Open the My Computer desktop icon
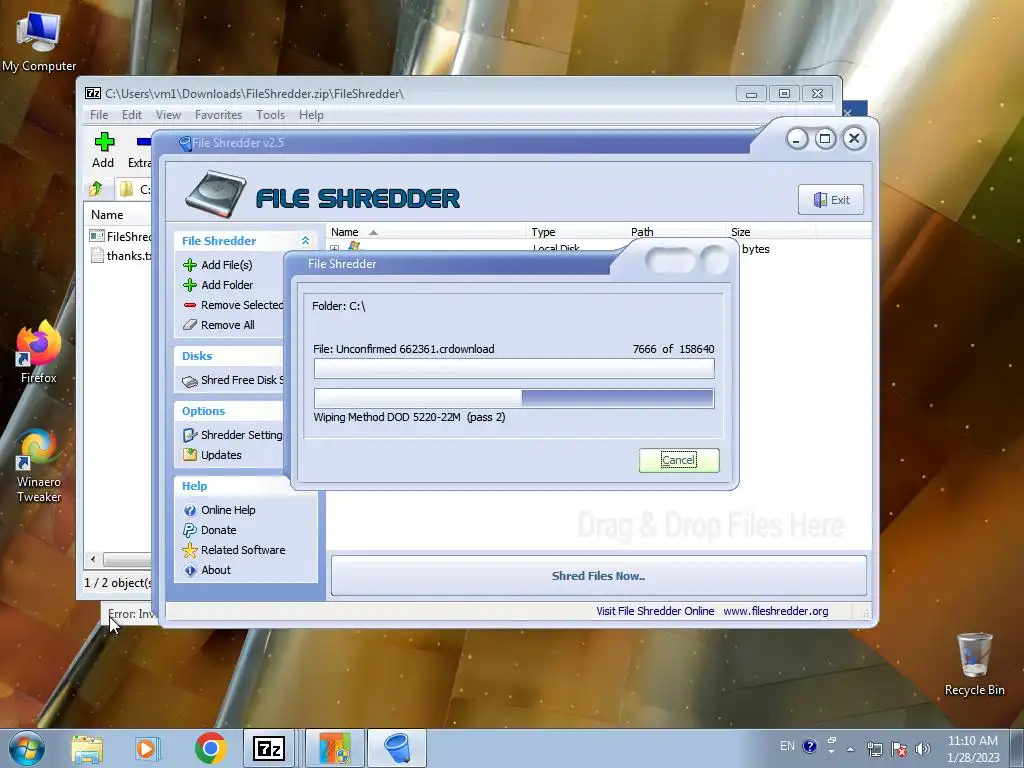 [39, 40]
